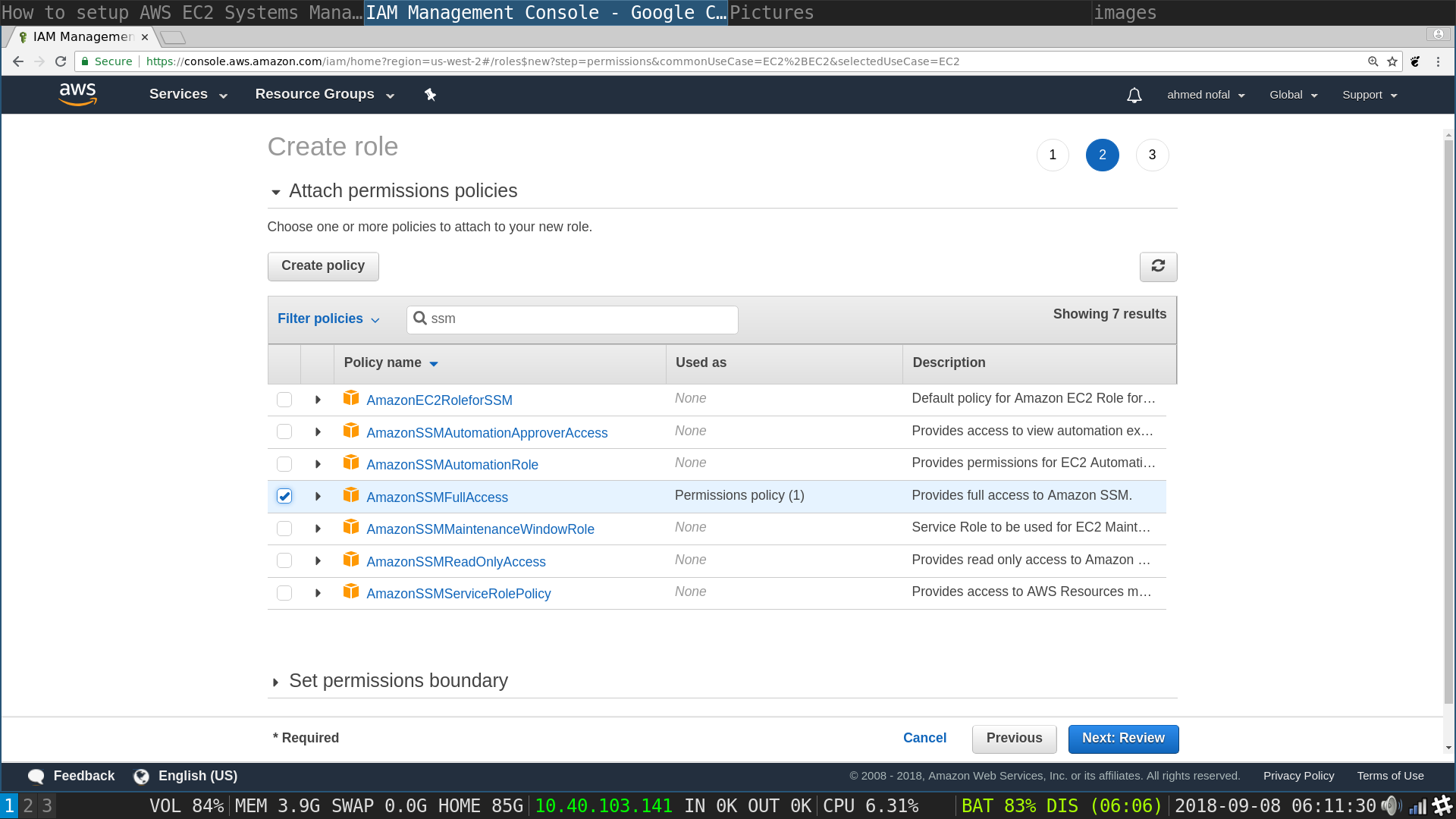Select the AmazonSSMReadOnlyAccess checkbox
Image resolution: width=1456 pixels, height=819 pixels.
284,560
